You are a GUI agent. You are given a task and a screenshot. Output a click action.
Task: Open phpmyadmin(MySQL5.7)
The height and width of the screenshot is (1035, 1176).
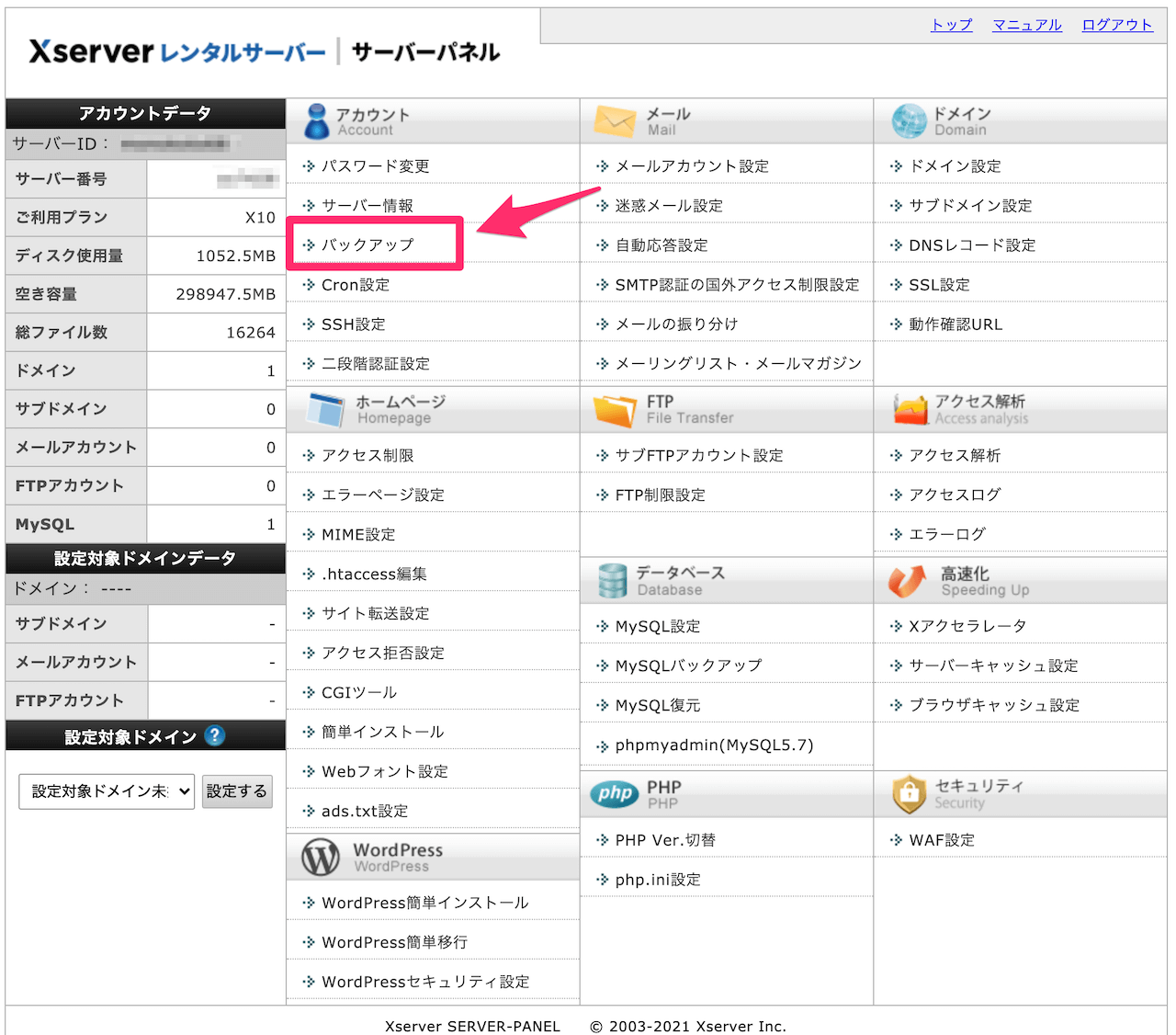[x=715, y=745]
